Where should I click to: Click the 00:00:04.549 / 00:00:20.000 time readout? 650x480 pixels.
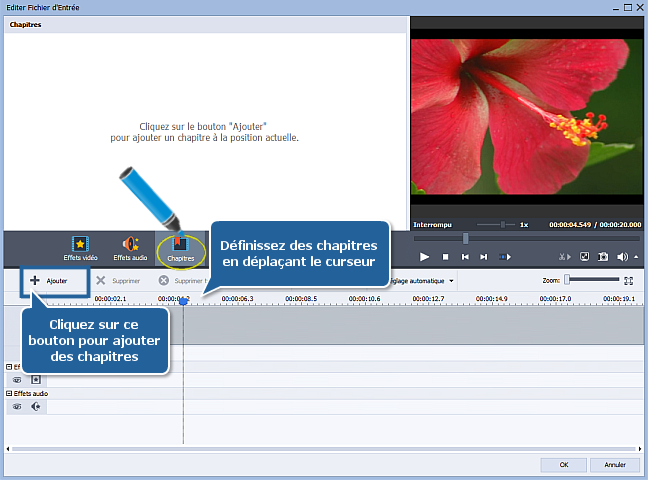point(595,225)
